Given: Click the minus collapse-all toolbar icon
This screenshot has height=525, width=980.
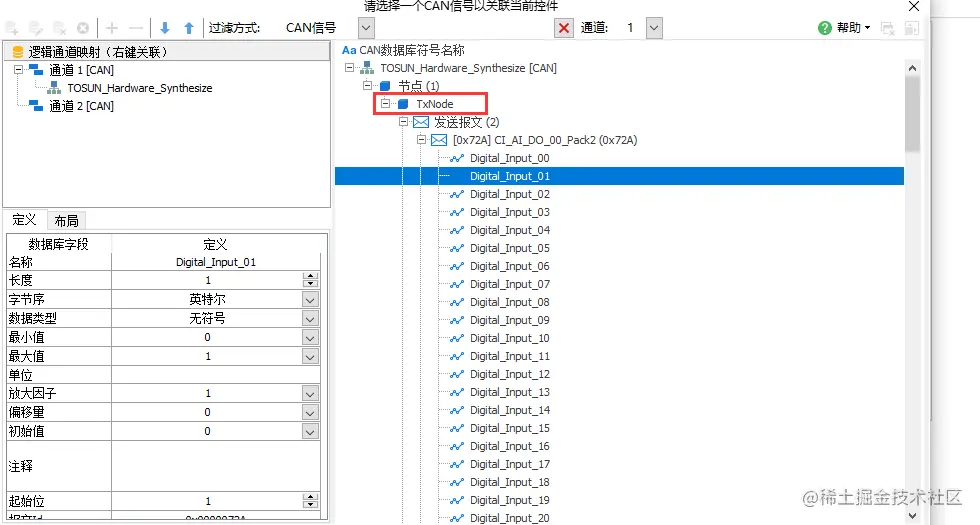Looking at the screenshot, I should pyautogui.click(x=136, y=28).
